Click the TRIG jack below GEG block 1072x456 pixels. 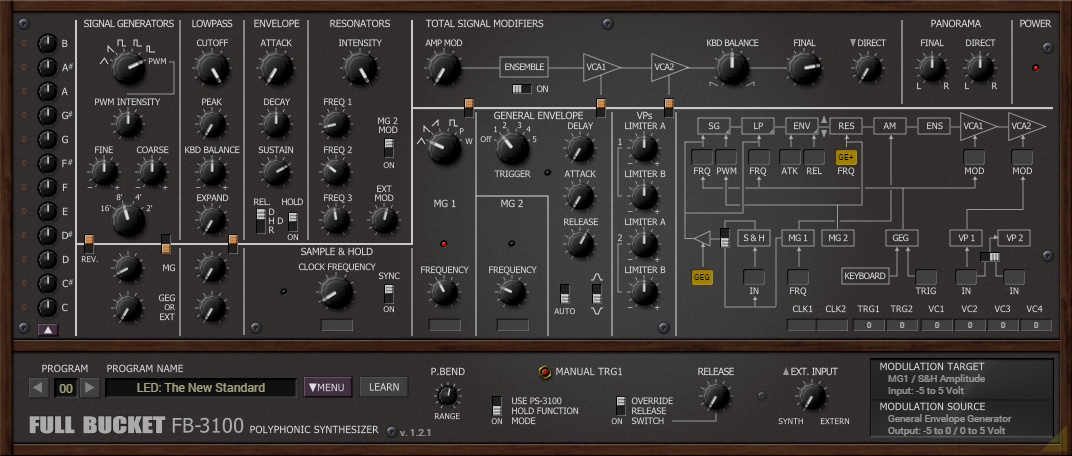point(926,277)
